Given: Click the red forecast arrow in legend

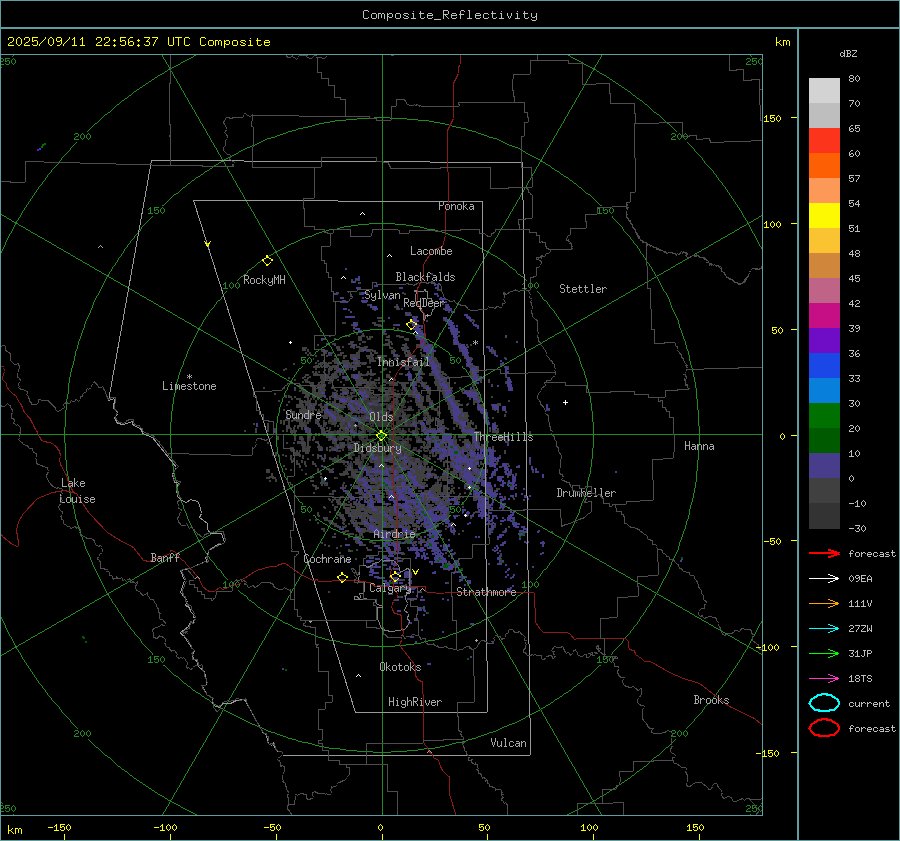Looking at the screenshot, I should tap(824, 553).
